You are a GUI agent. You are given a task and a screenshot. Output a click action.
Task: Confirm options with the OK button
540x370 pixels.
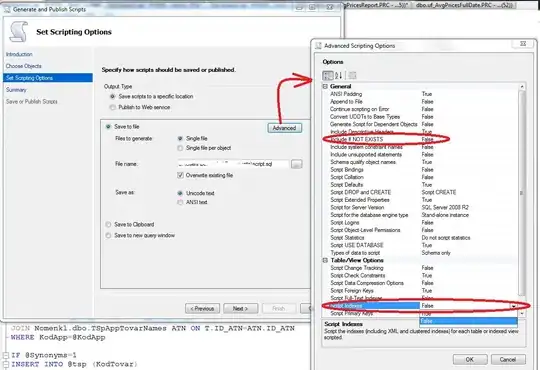[x=470, y=359]
